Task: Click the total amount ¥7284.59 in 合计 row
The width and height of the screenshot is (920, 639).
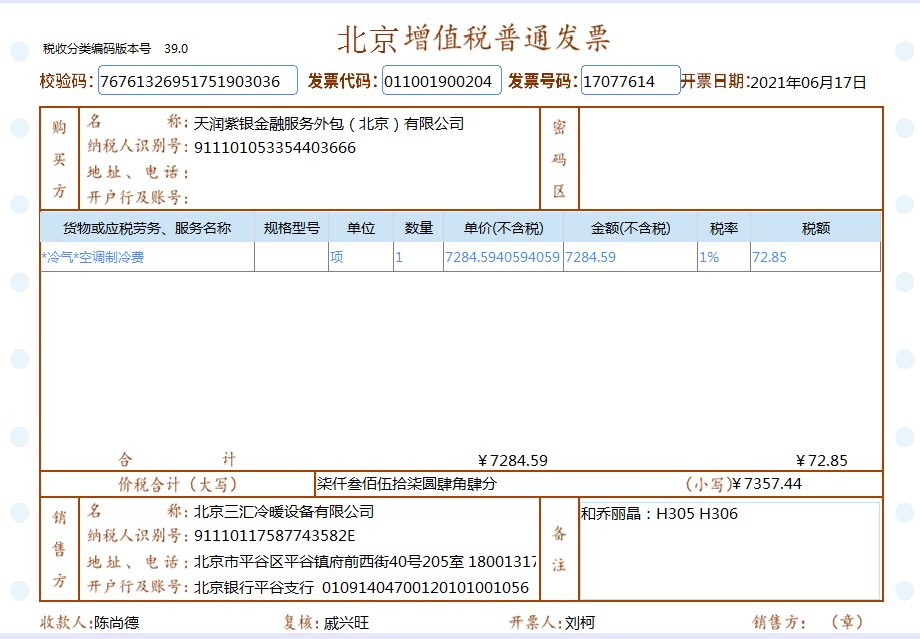Action: pyautogui.click(x=513, y=461)
